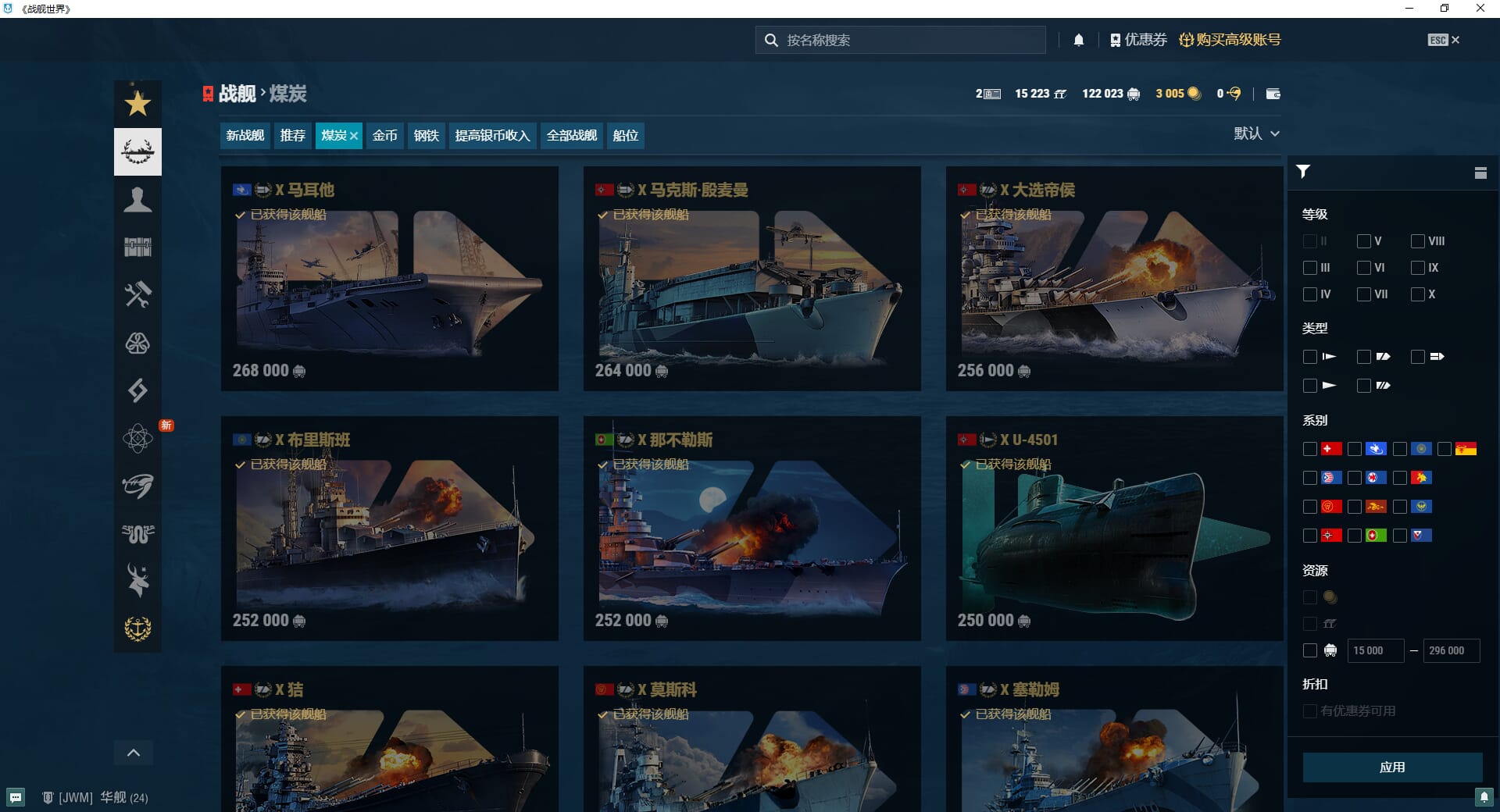Check the tier VIII level filter
Viewport: 1500px width, 812px height.
(1417, 241)
